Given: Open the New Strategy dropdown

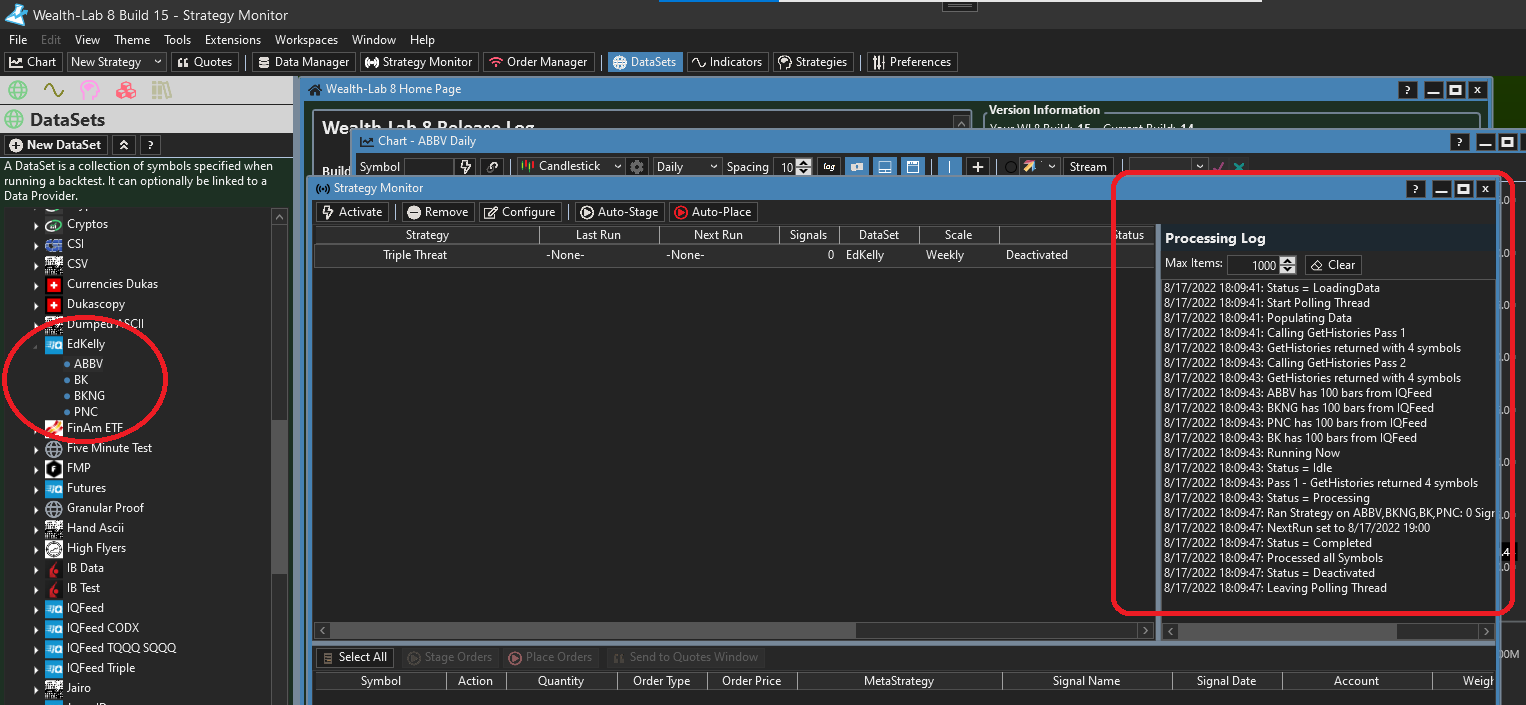Looking at the screenshot, I should tap(116, 62).
